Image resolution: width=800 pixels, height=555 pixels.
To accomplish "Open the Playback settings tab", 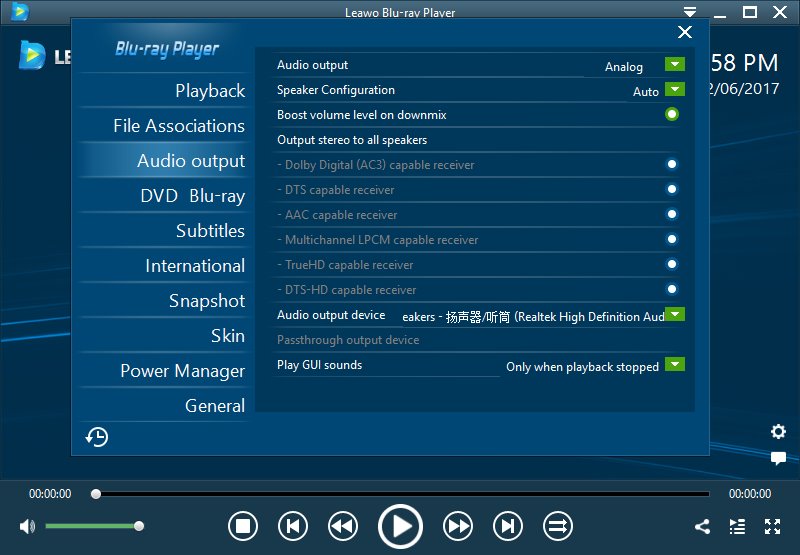I will pos(163,91).
